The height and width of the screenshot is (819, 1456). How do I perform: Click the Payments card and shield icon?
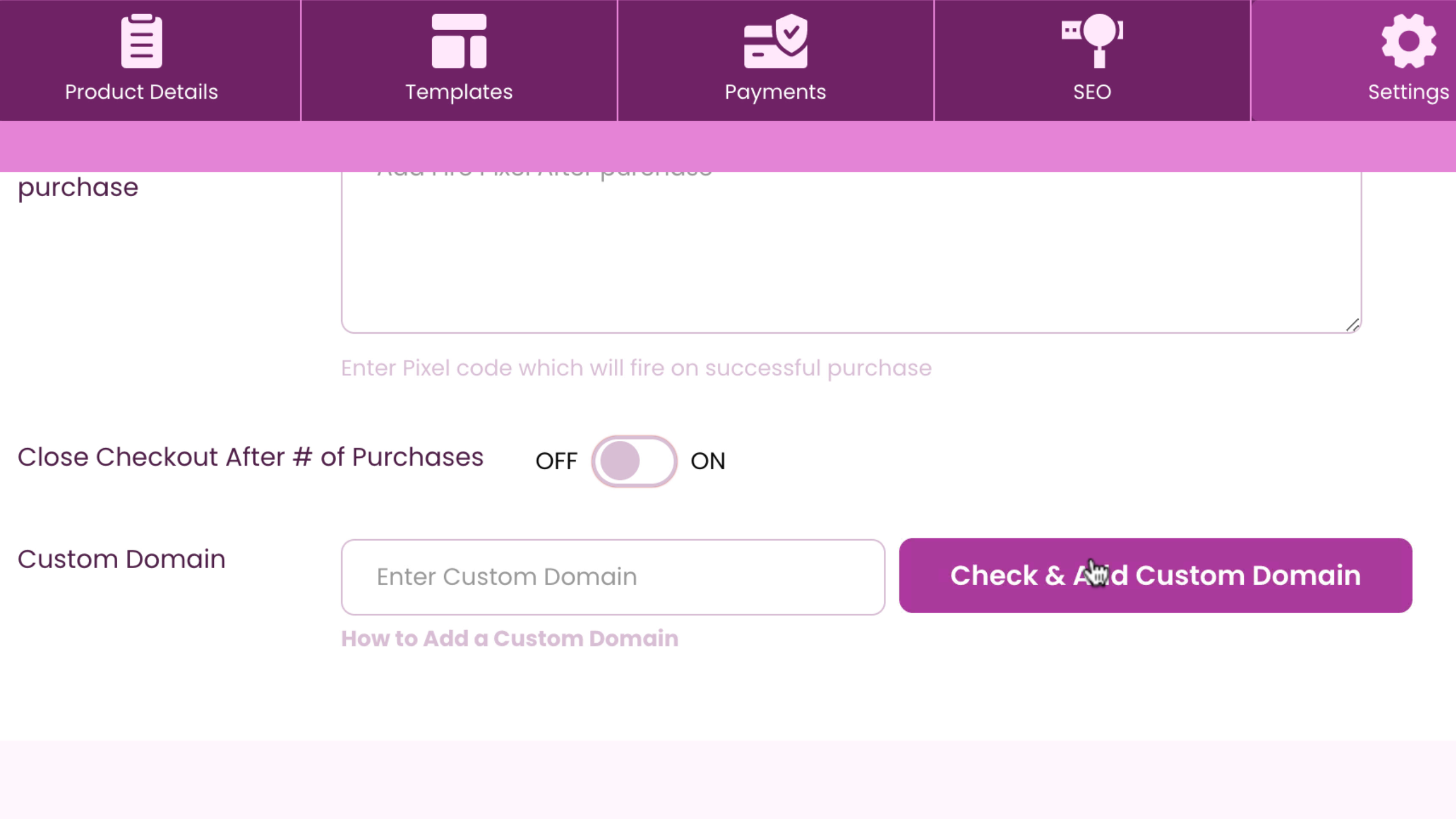click(775, 41)
